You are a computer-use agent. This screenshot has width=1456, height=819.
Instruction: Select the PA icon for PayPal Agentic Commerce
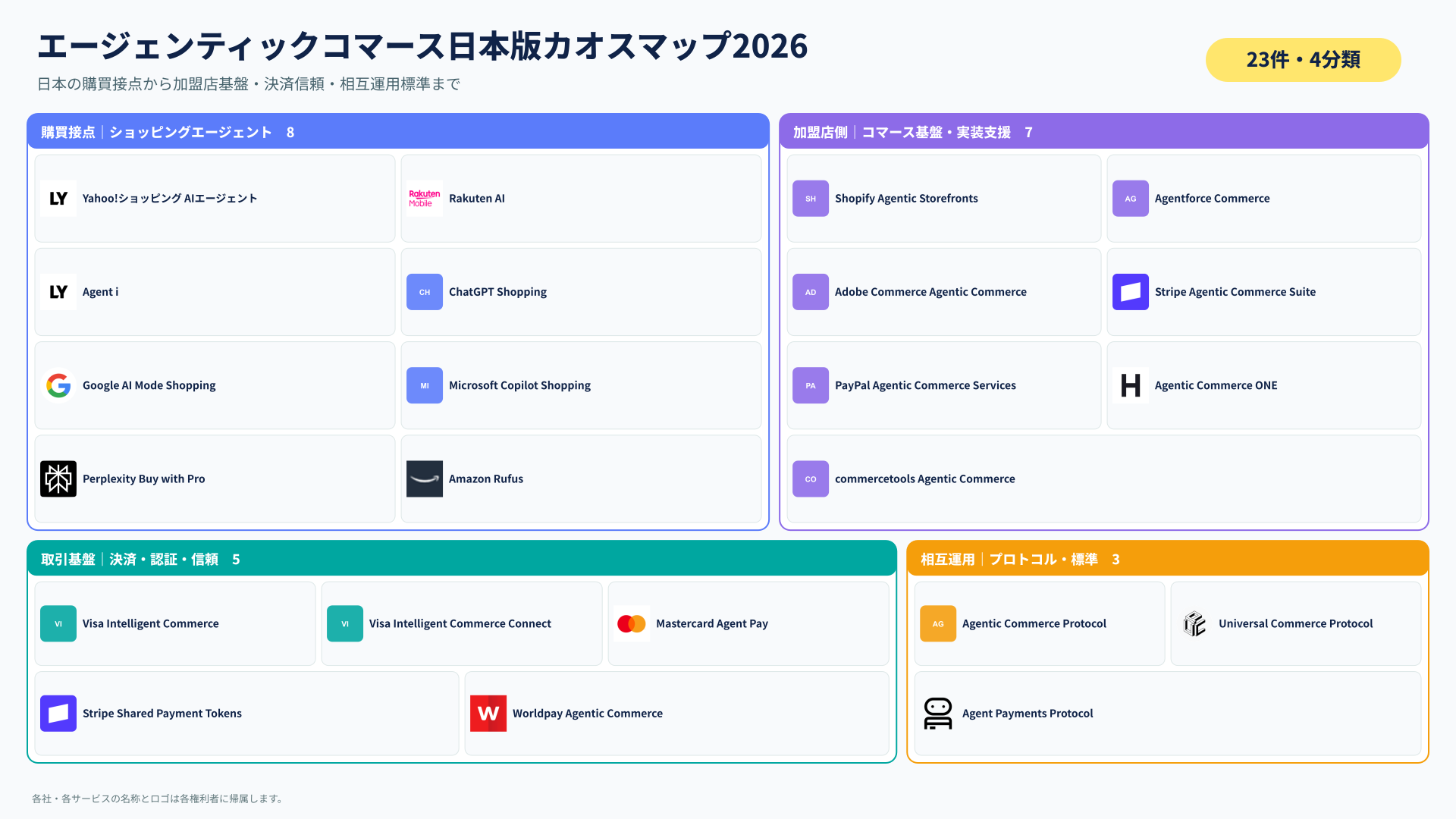pyautogui.click(x=811, y=385)
